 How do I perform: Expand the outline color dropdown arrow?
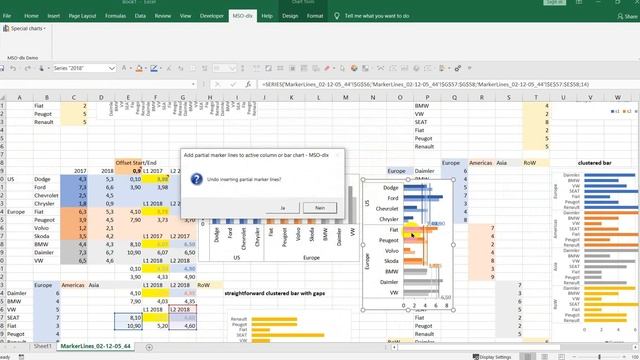click(x=160, y=68)
